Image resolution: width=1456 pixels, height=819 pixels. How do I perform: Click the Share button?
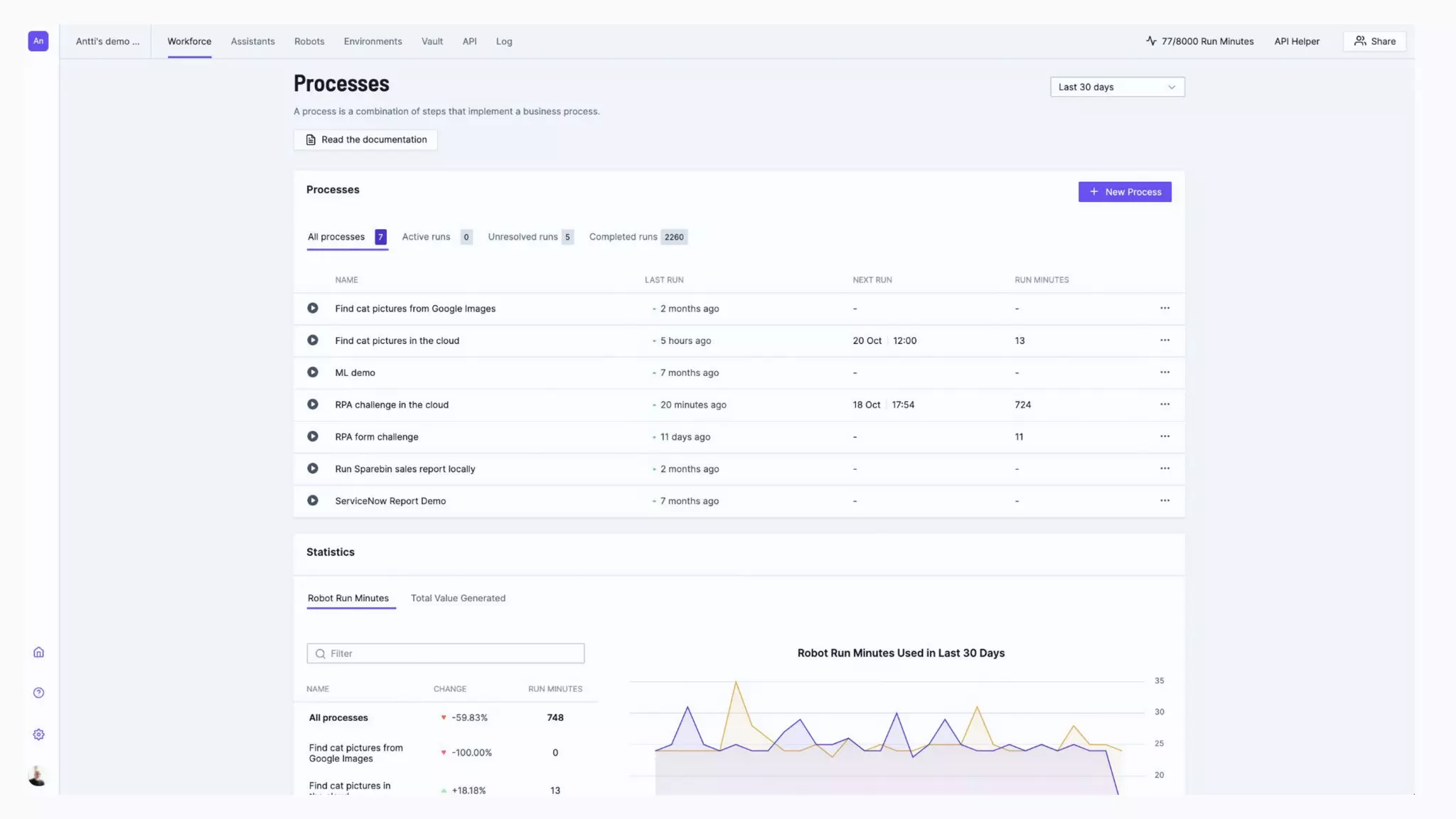pos(1374,41)
